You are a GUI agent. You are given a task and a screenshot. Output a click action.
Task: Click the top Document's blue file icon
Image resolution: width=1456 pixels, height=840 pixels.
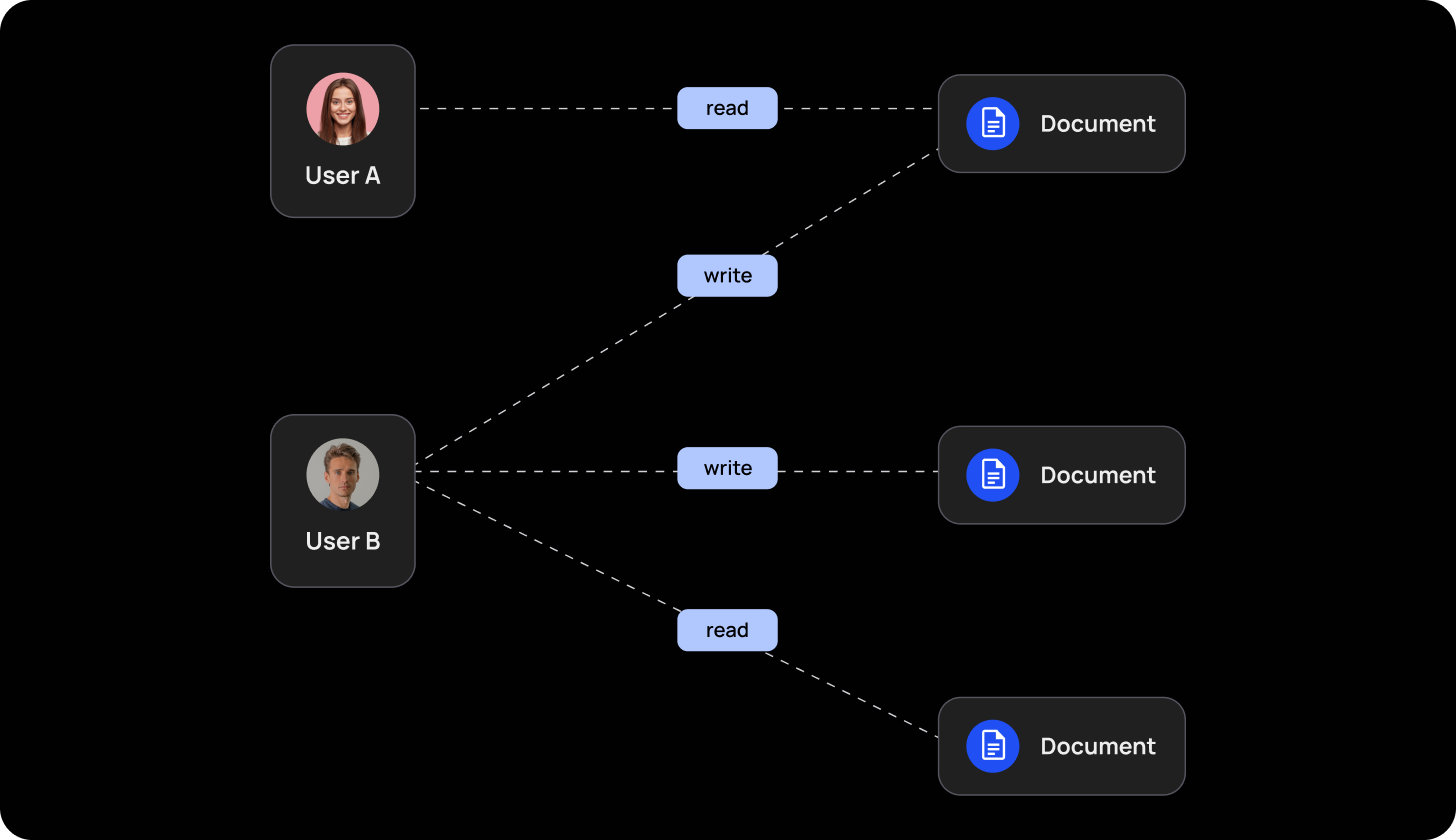click(x=992, y=124)
